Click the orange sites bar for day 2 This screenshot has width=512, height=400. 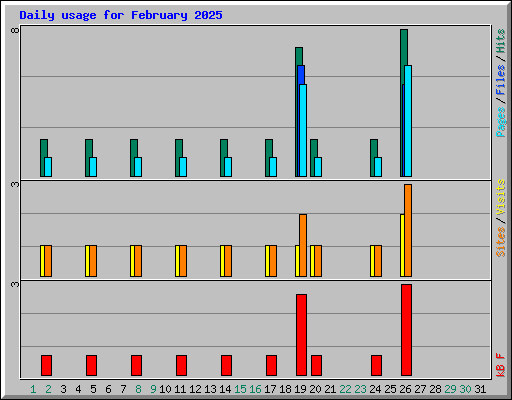point(48,261)
